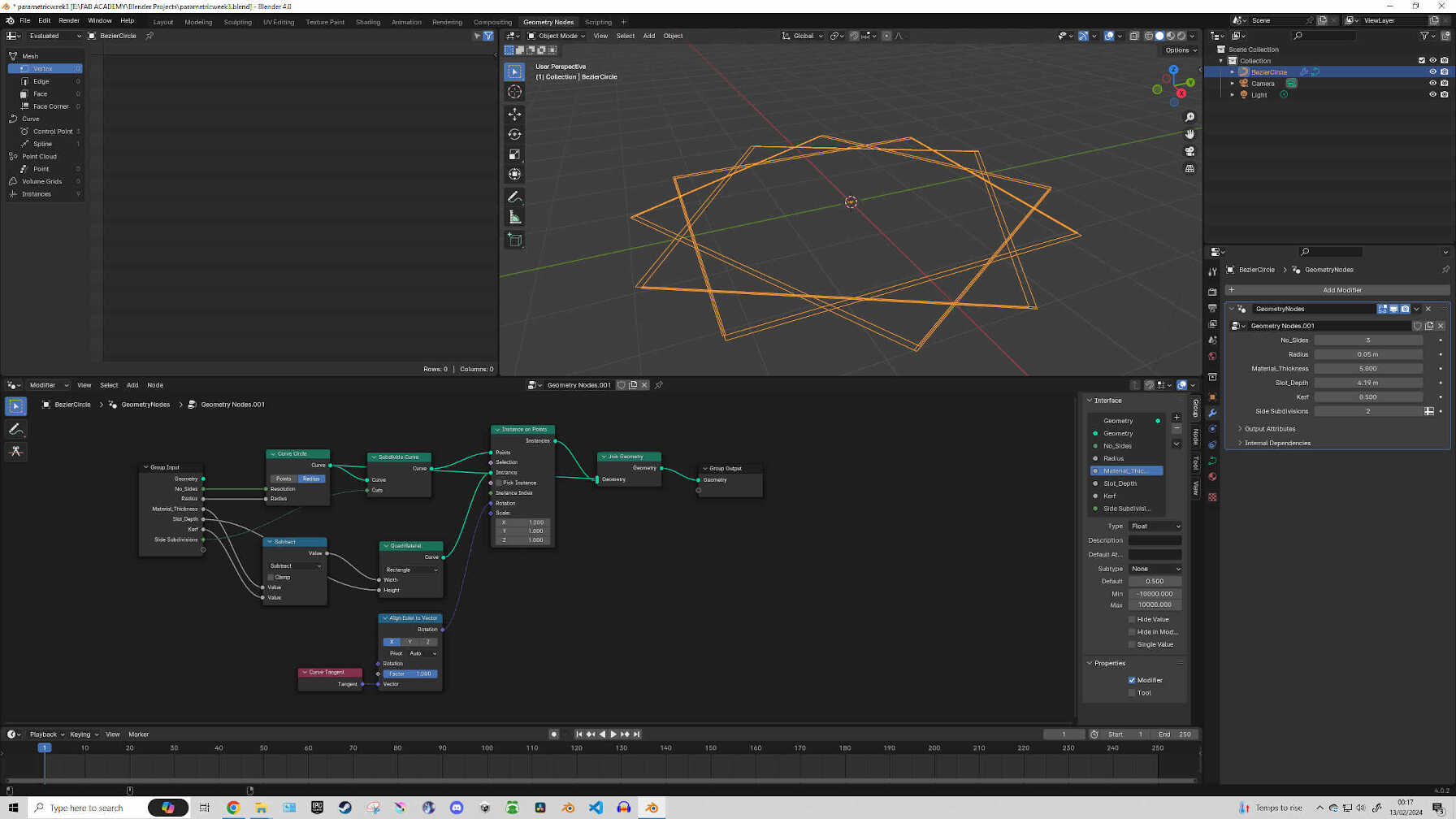Open the Global transform orientation dropdown
This screenshot has width=1456, height=819.
pyautogui.click(x=803, y=36)
